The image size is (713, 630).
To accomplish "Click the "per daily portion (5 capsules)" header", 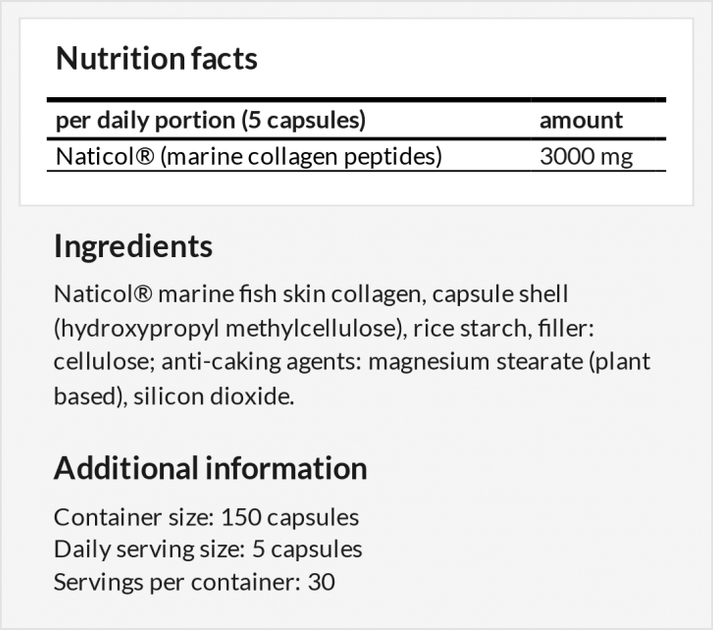I will (210, 121).
